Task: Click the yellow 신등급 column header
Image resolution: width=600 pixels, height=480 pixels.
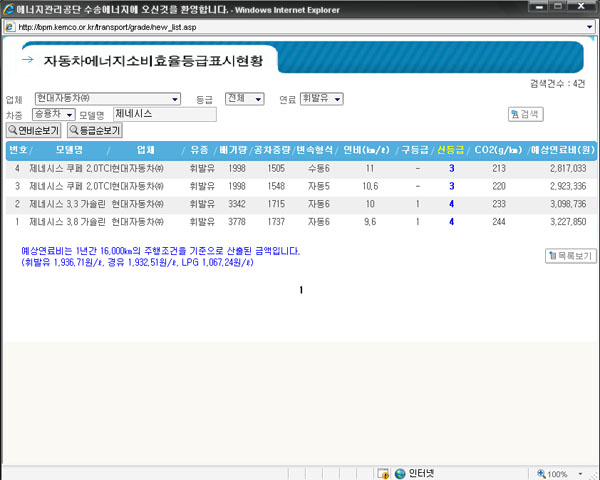Action: point(450,150)
